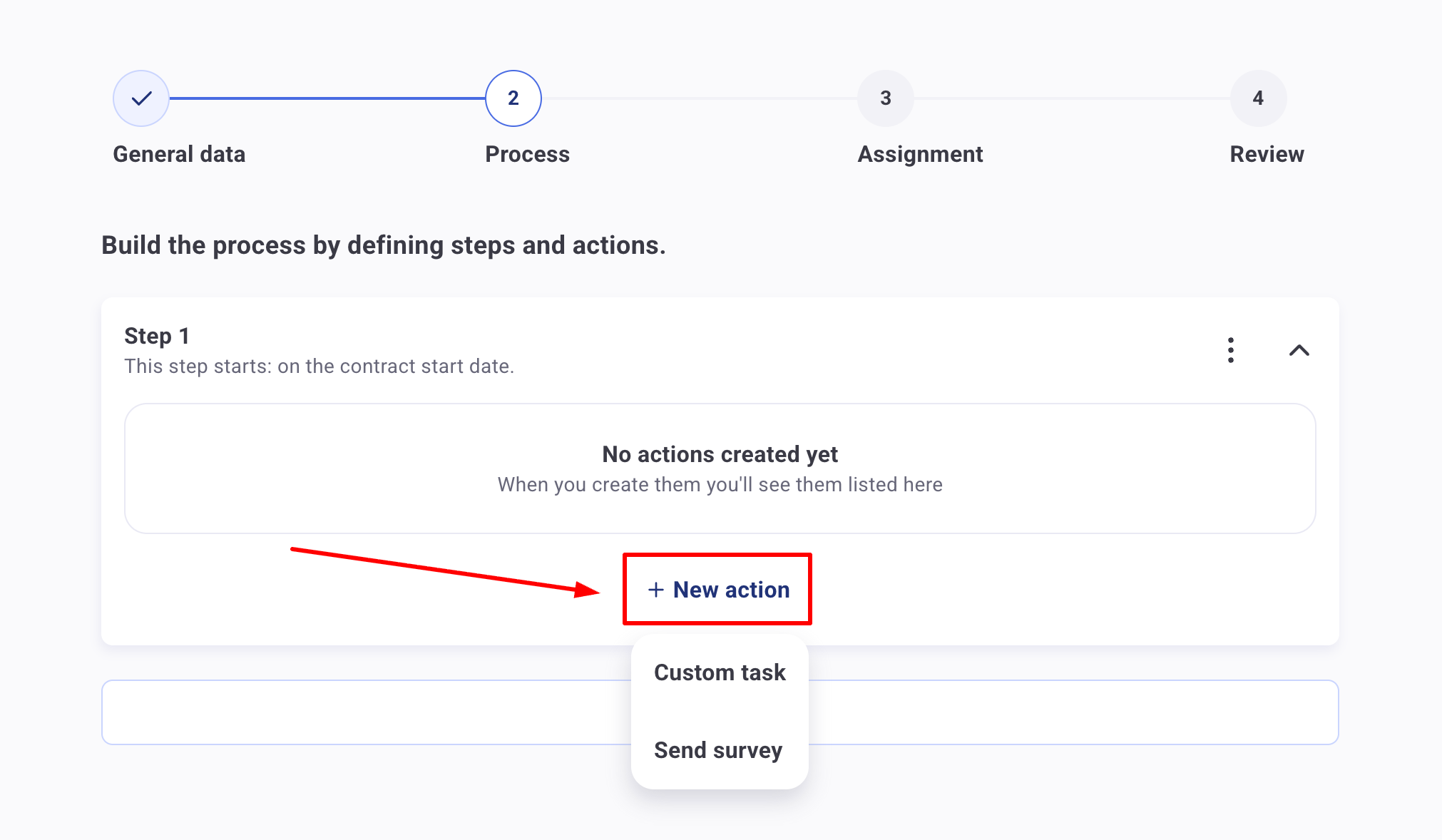Click the Step 1 title
Viewport: 1442px width, 840px height.
click(157, 336)
